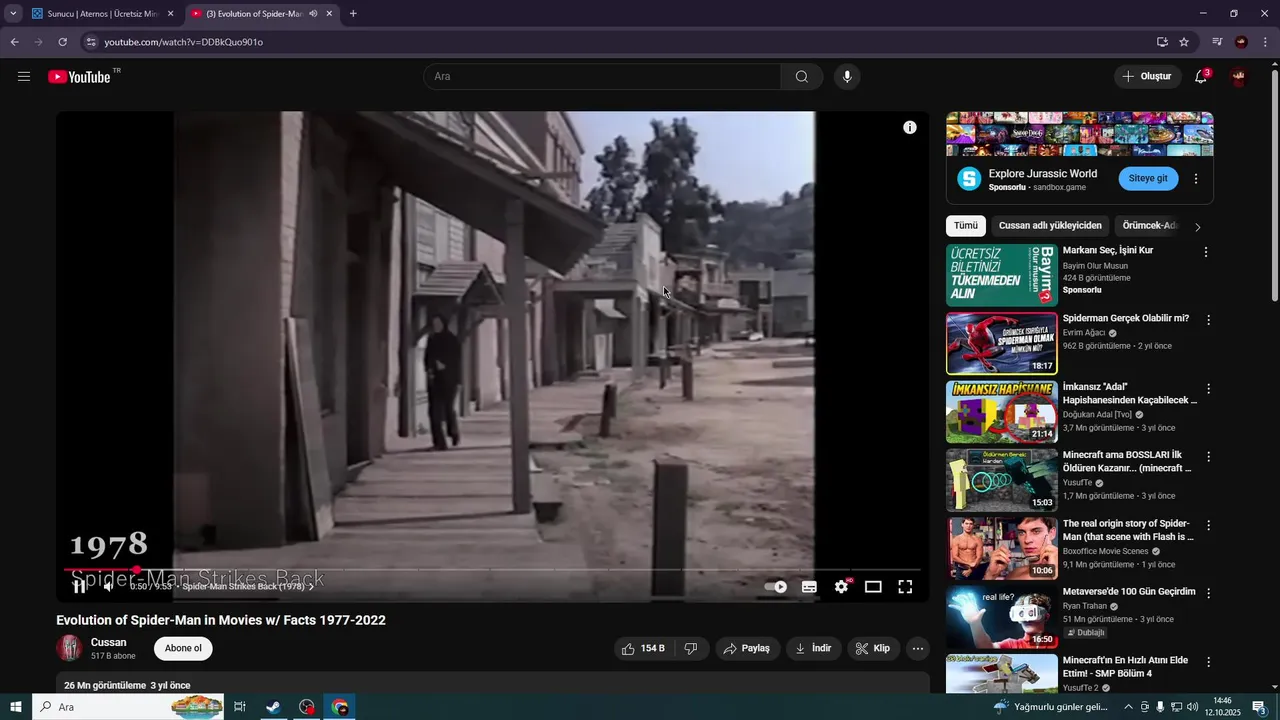Open options for İmkansız Adal video

point(1208,389)
